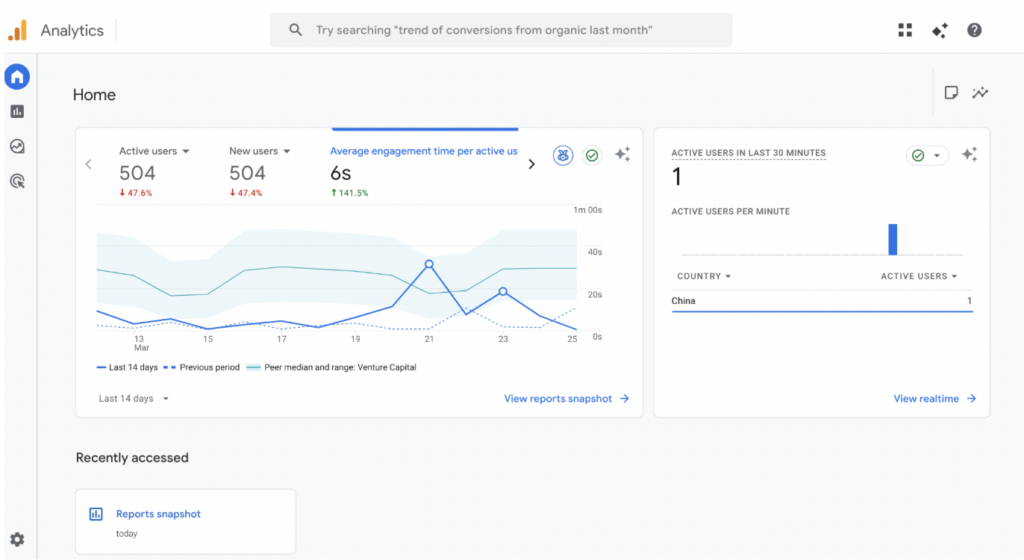Click the China country row
The image size is (1024, 560).
coord(822,301)
